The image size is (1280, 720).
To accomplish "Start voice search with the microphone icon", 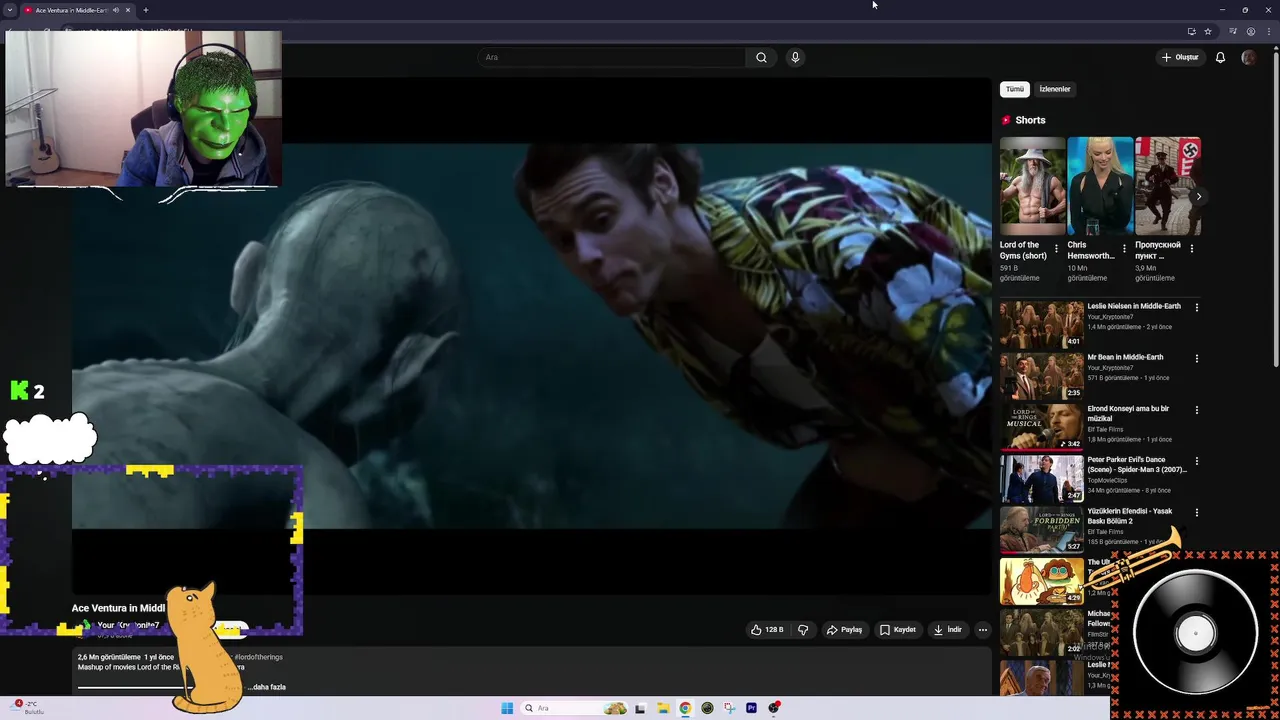I will 795,57.
